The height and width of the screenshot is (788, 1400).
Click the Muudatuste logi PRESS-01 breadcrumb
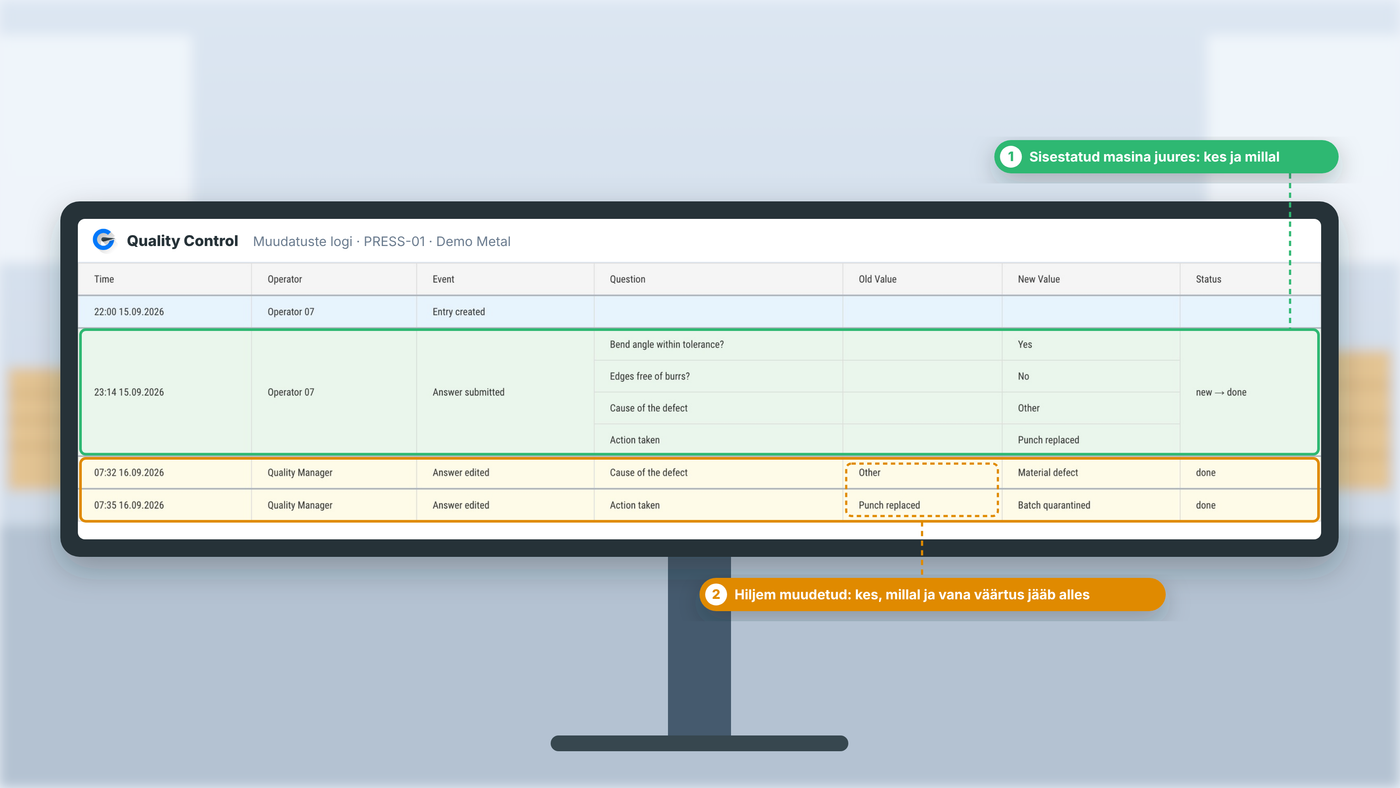[x=382, y=241]
